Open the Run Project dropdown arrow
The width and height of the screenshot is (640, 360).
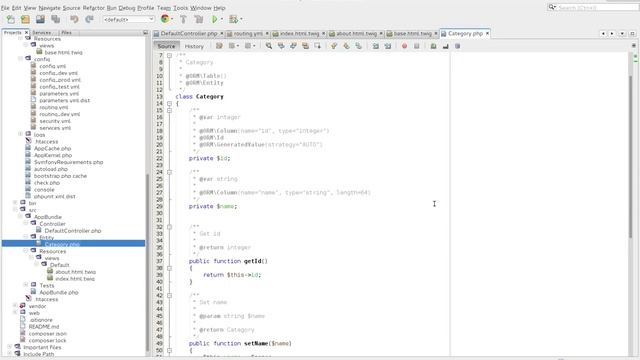[x=222, y=19]
